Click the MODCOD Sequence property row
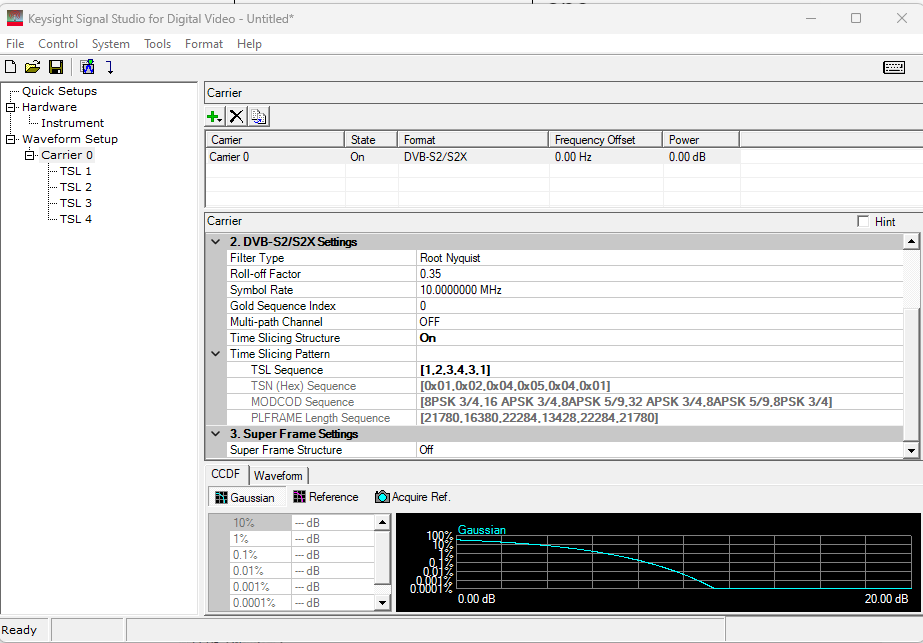Image resolution: width=923 pixels, height=643 pixels. pyautogui.click(x=565, y=402)
